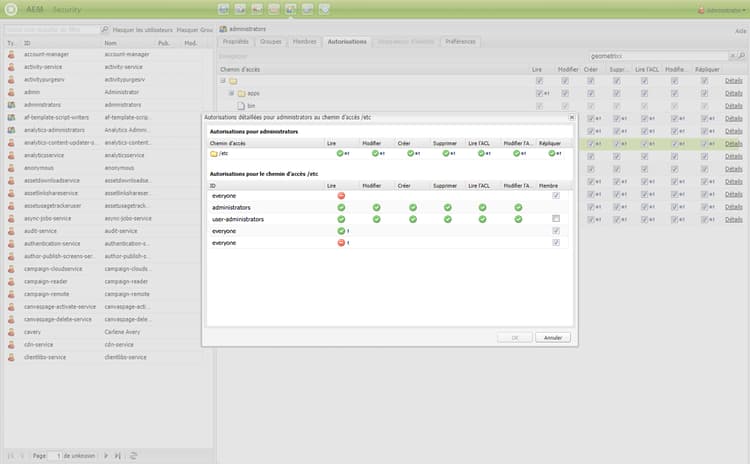This screenshot has height=464, width=750.
Task: Select campaign-remote in the user list
Action: 46,294
